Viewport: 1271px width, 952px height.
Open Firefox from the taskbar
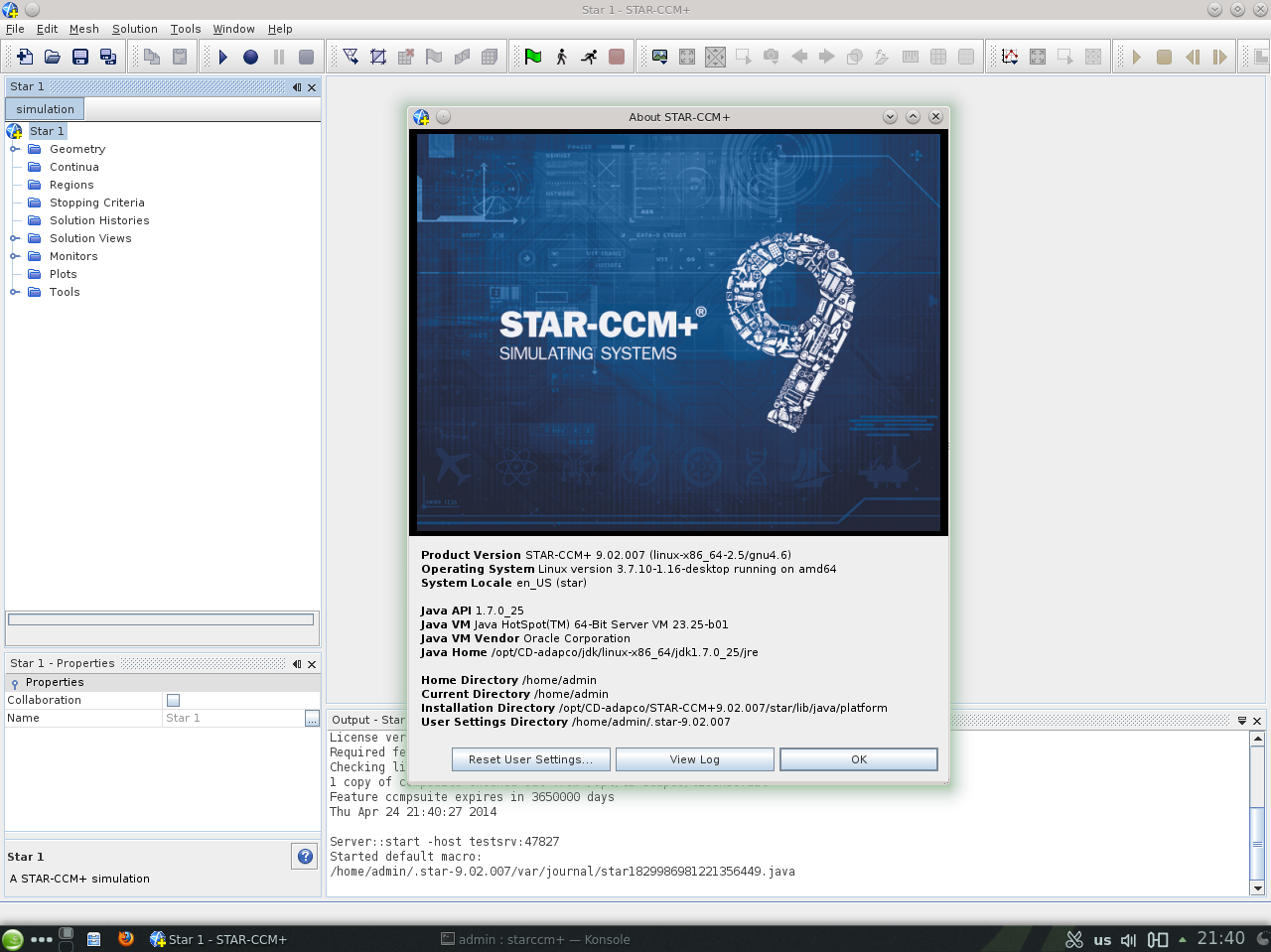click(x=126, y=938)
